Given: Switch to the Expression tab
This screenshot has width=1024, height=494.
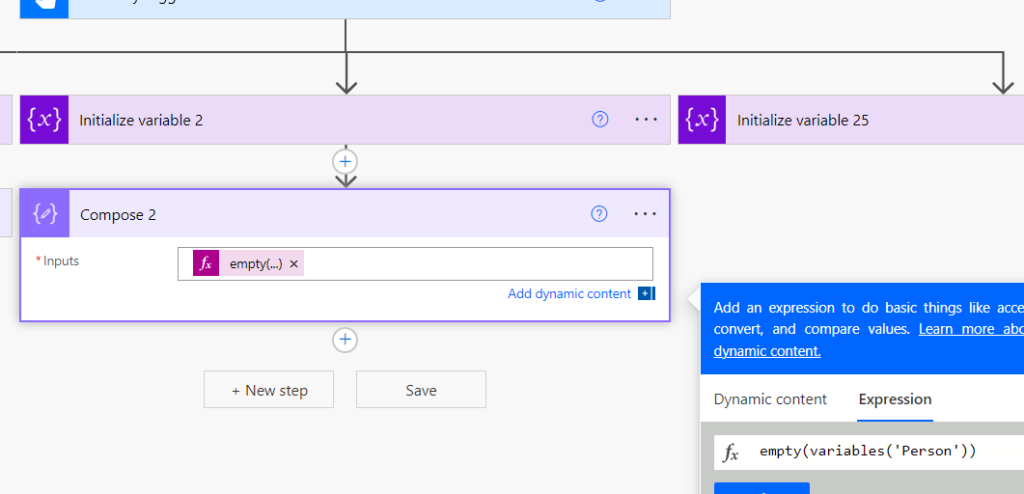Looking at the screenshot, I should point(895,399).
